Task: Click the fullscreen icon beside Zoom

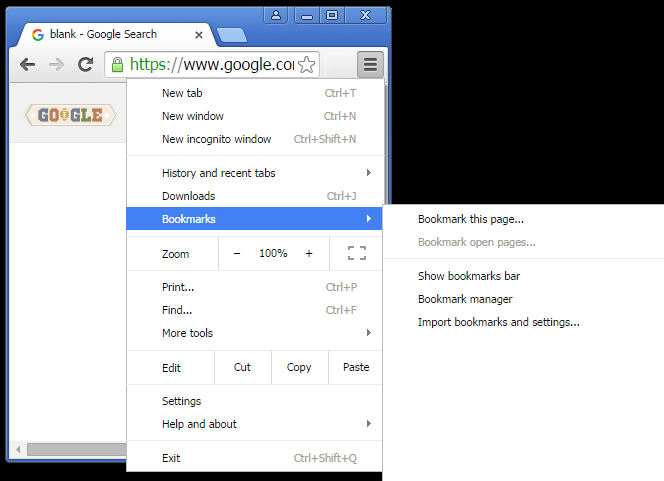Action: pyautogui.click(x=357, y=253)
